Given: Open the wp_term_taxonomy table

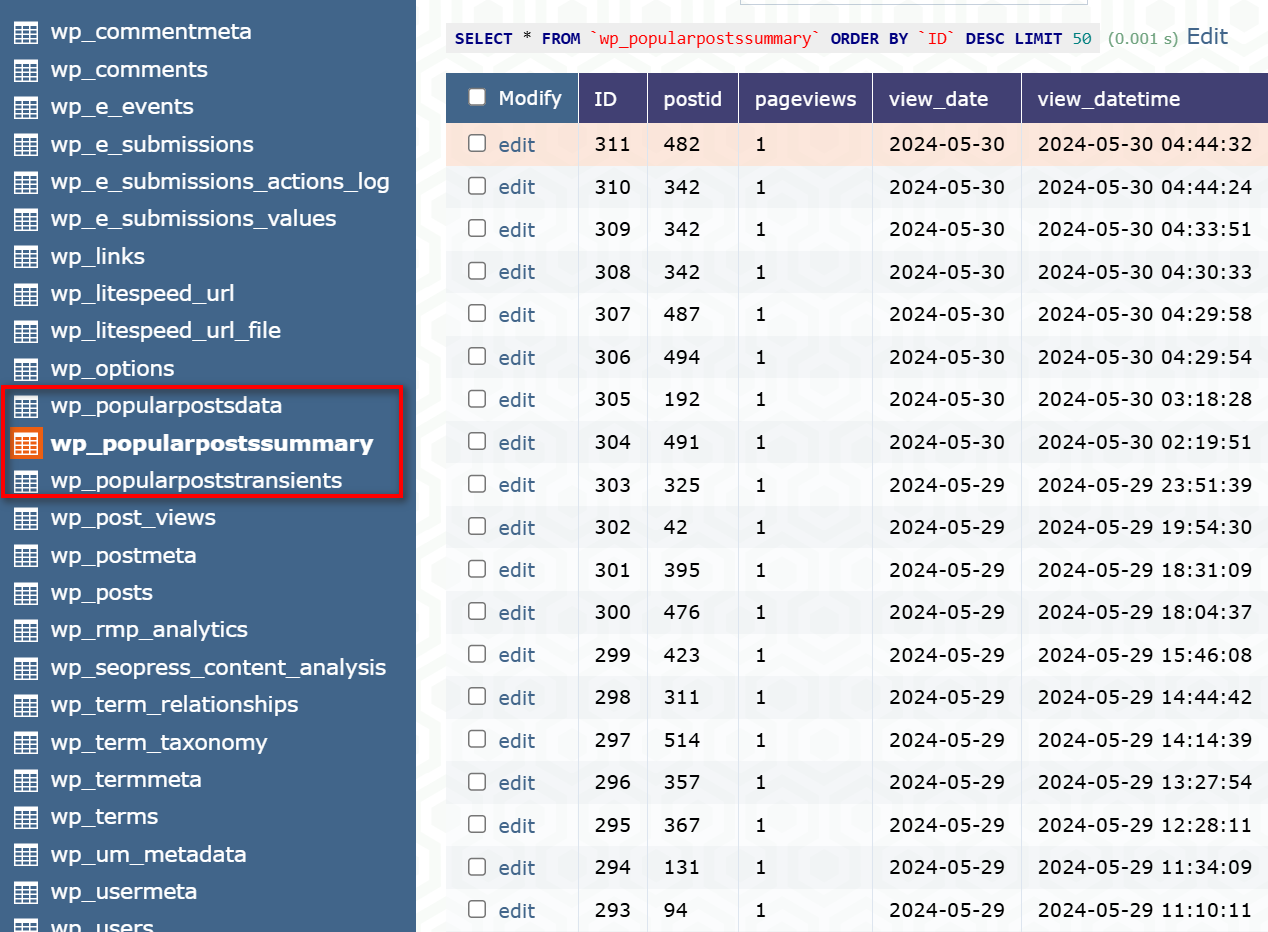Looking at the screenshot, I should click(159, 743).
